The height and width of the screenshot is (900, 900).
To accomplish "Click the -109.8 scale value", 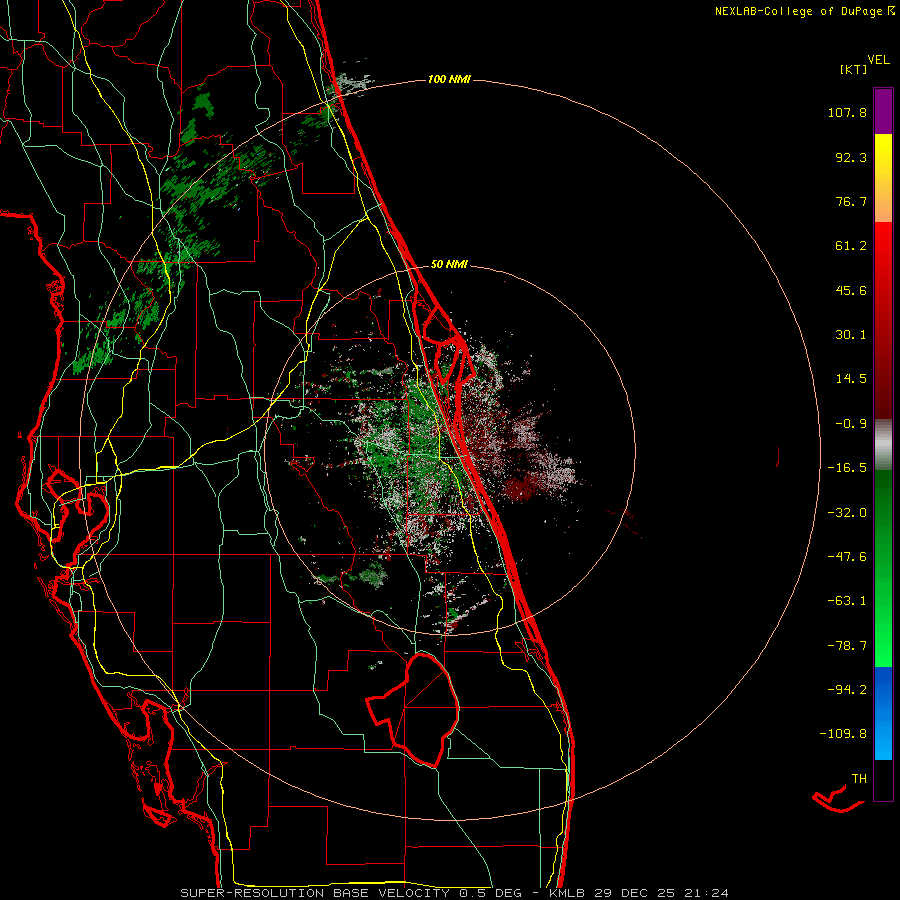I will click(843, 734).
